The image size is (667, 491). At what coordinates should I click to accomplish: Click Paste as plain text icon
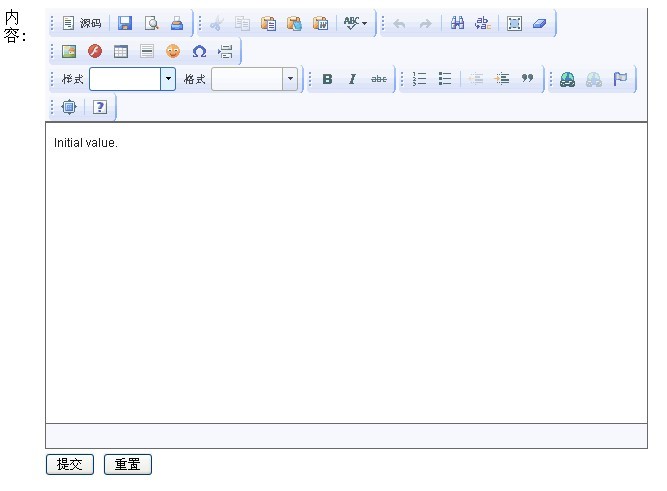(294, 23)
